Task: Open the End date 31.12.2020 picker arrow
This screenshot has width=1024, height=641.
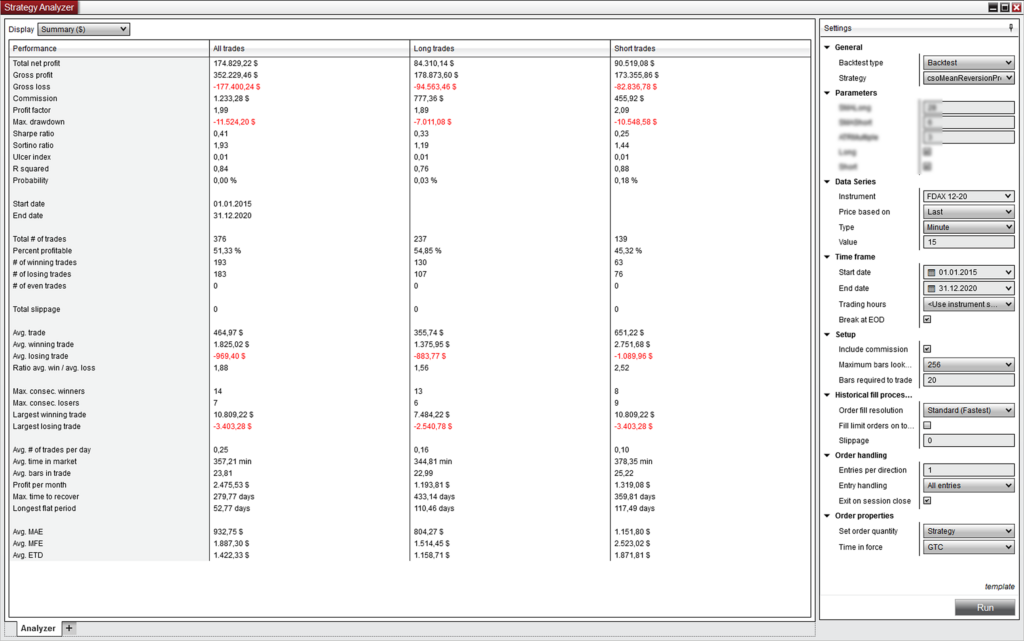Action: tap(1008, 288)
